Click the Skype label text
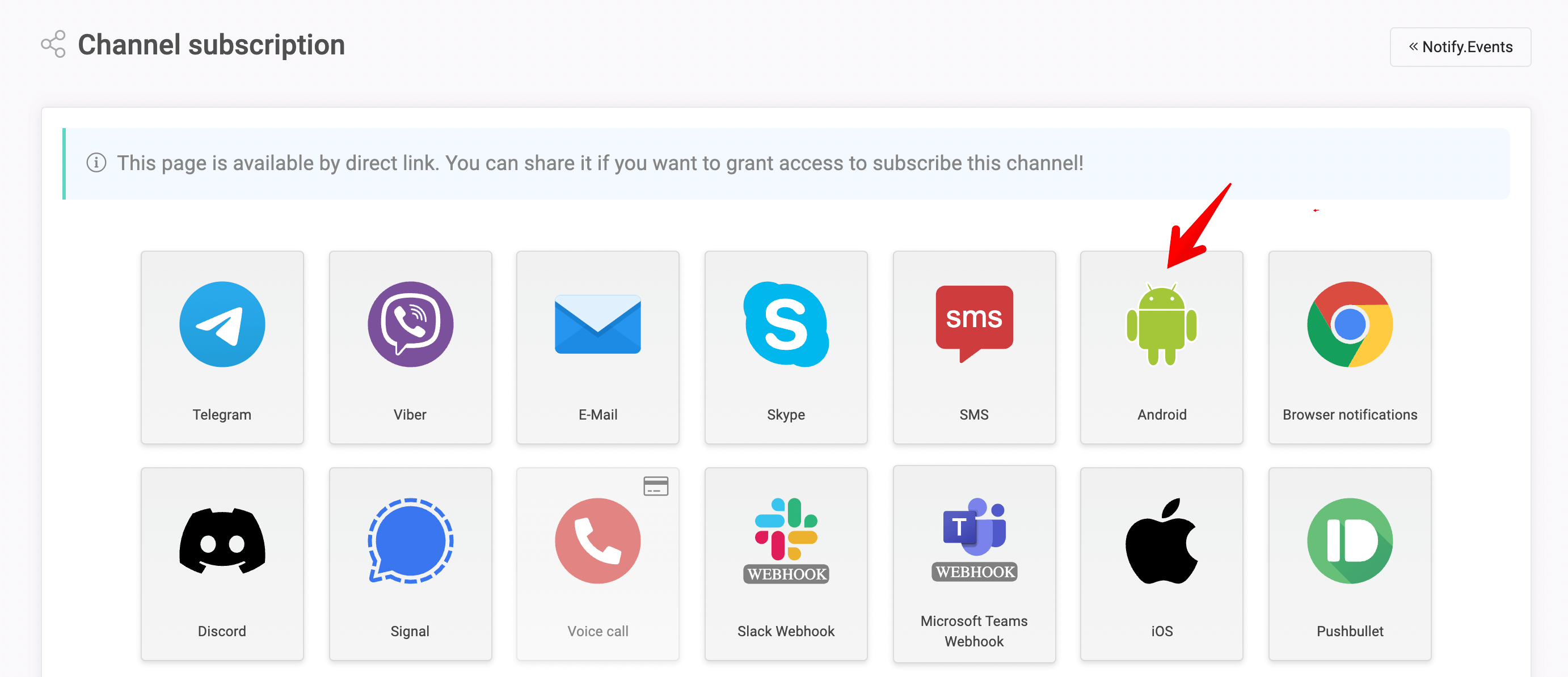 [786, 415]
